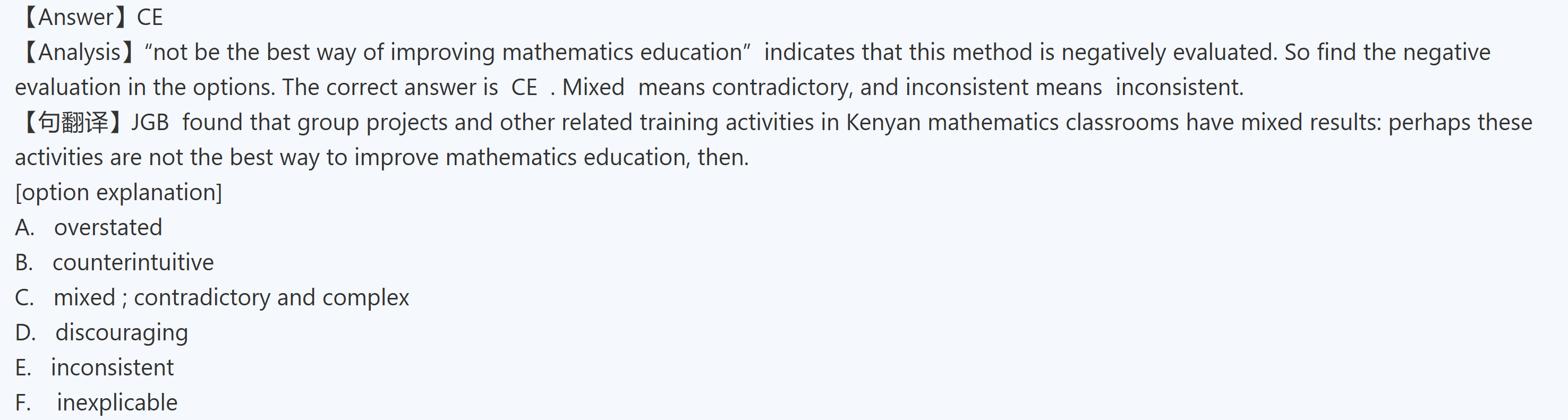1568x420 pixels.
Task: Click "contradictory and complex" explanation text
Action: point(271,298)
